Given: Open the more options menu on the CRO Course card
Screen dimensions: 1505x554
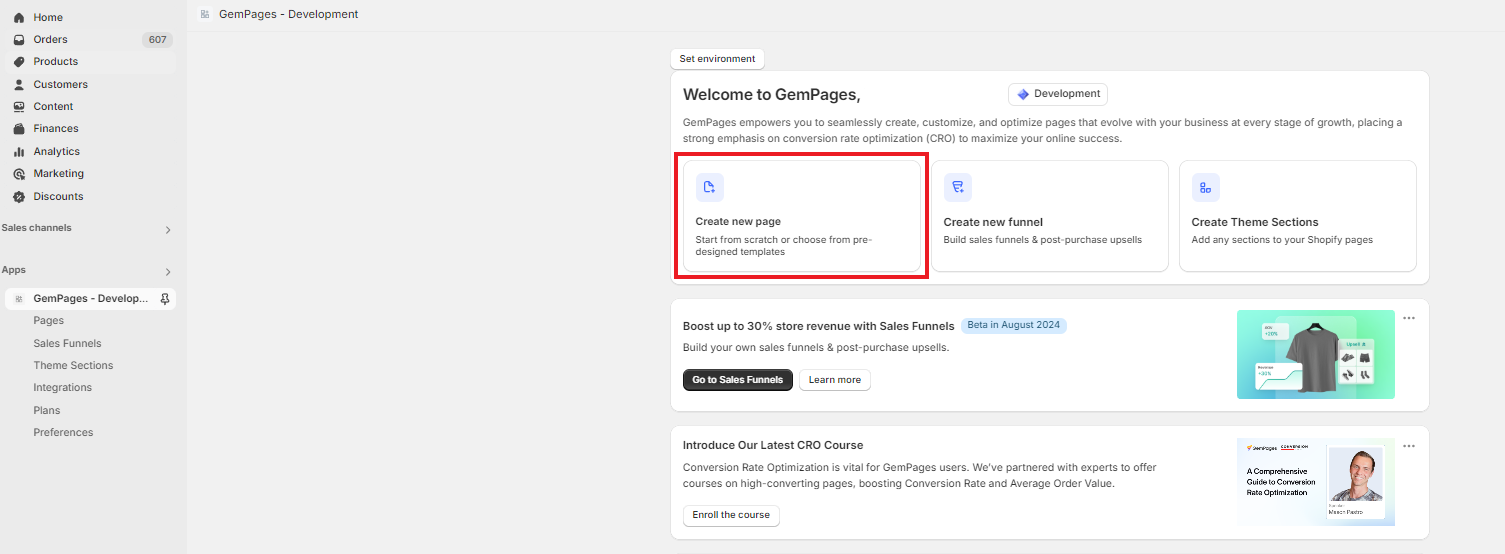Looking at the screenshot, I should [1409, 446].
